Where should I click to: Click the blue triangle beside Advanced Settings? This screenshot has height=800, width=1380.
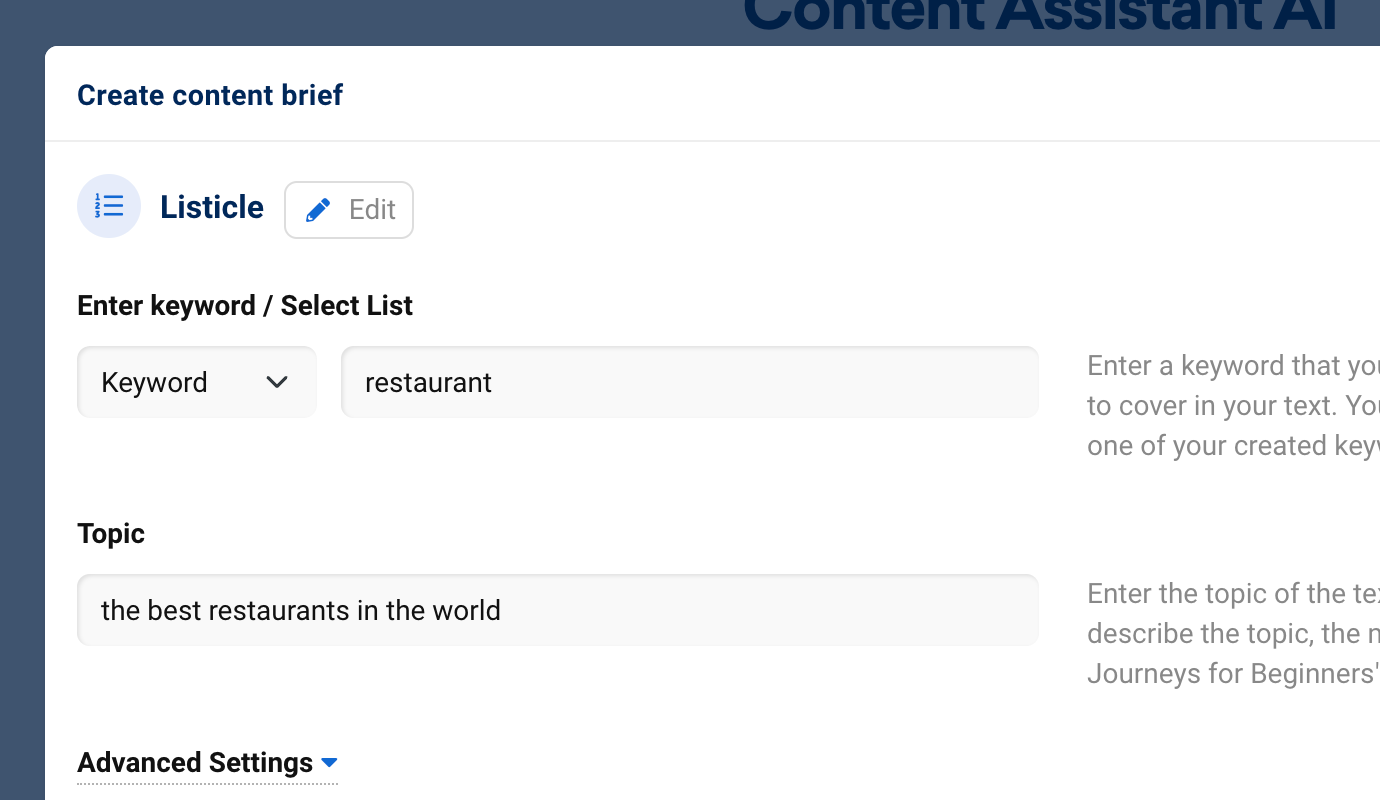[329, 763]
